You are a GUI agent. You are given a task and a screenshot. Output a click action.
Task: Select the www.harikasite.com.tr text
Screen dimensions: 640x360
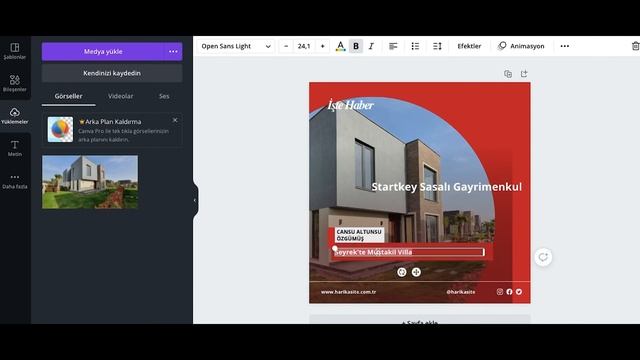[348, 292]
